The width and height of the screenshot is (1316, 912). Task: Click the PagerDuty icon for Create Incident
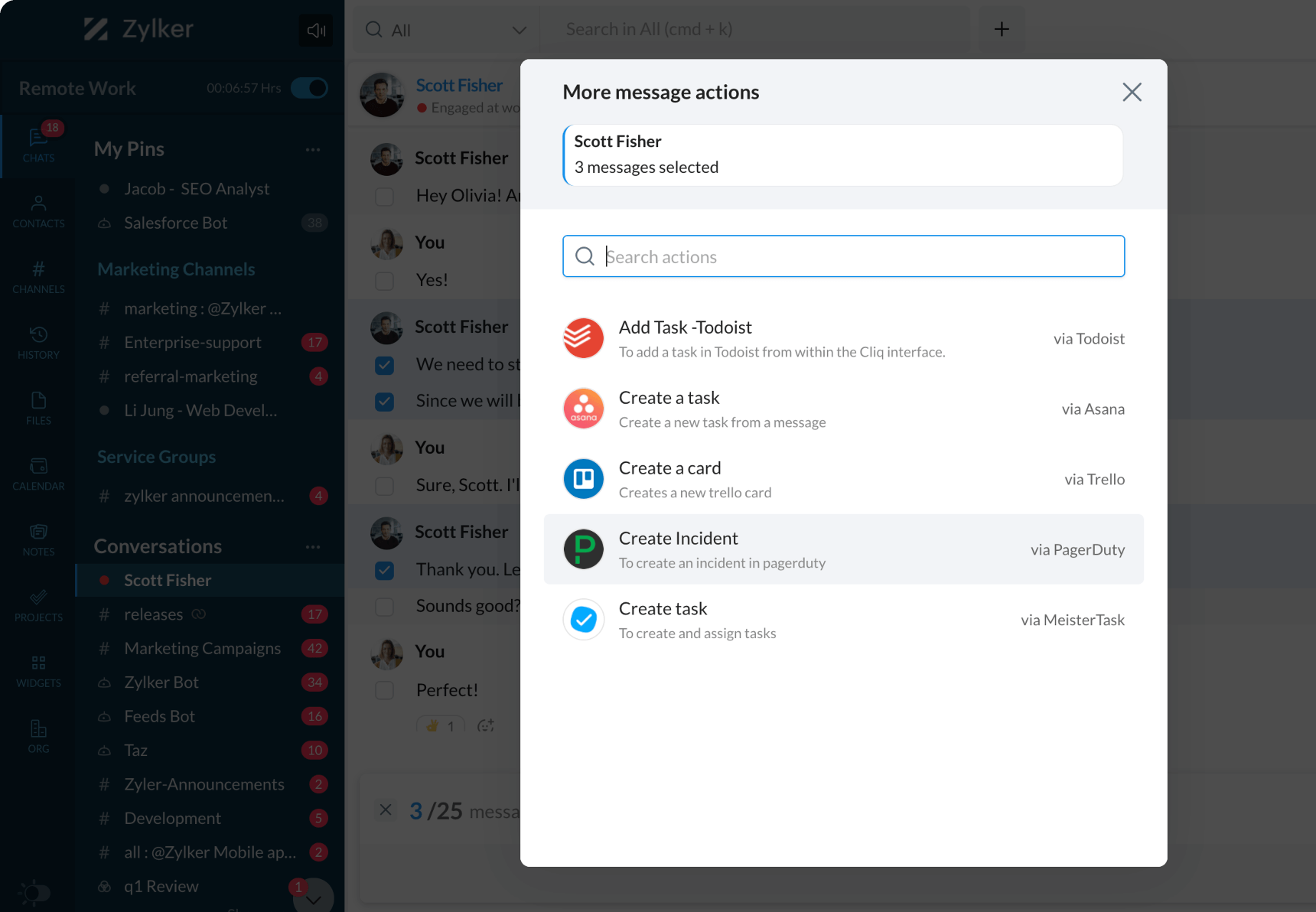pos(584,549)
